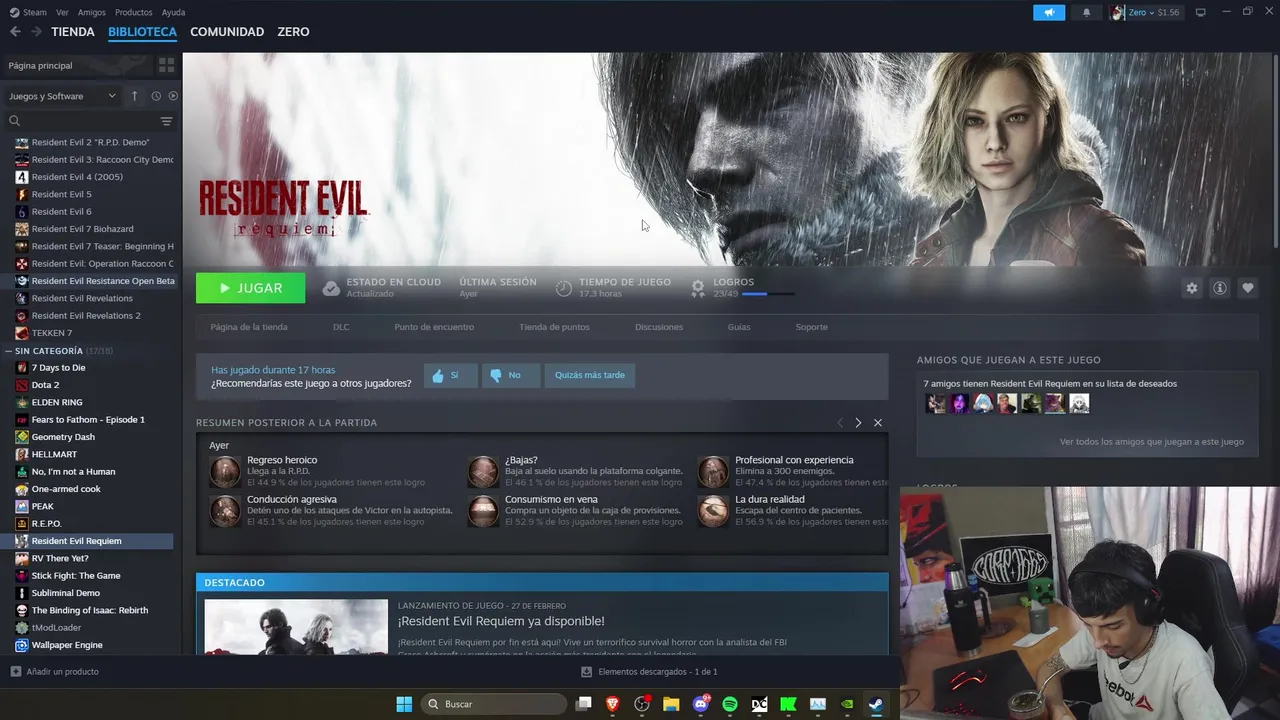Image resolution: width=1280 pixels, height=720 pixels.
Task: Click La dura realidad achievement icon
Action: (x=713, y=510)
